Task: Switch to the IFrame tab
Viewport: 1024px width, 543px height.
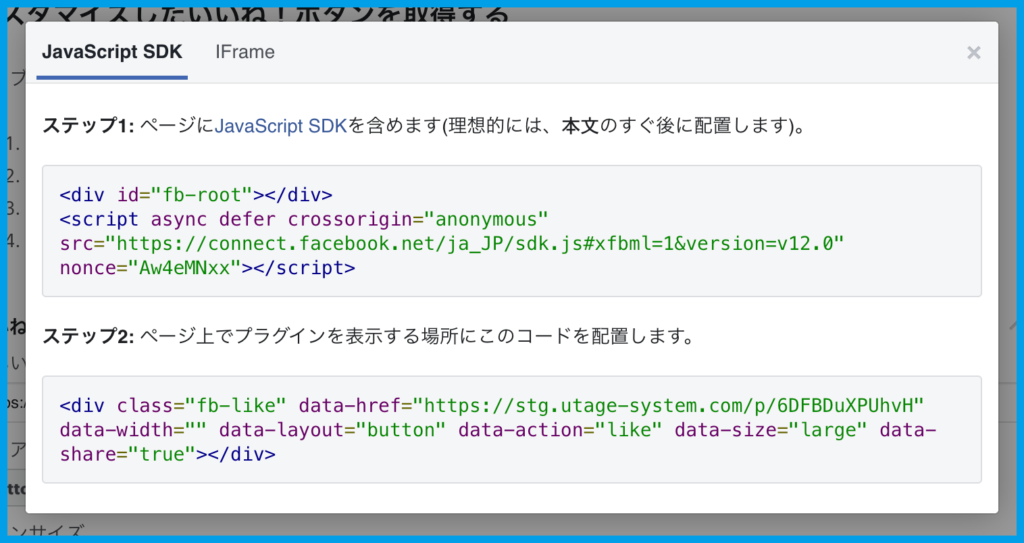Action: 245,52
